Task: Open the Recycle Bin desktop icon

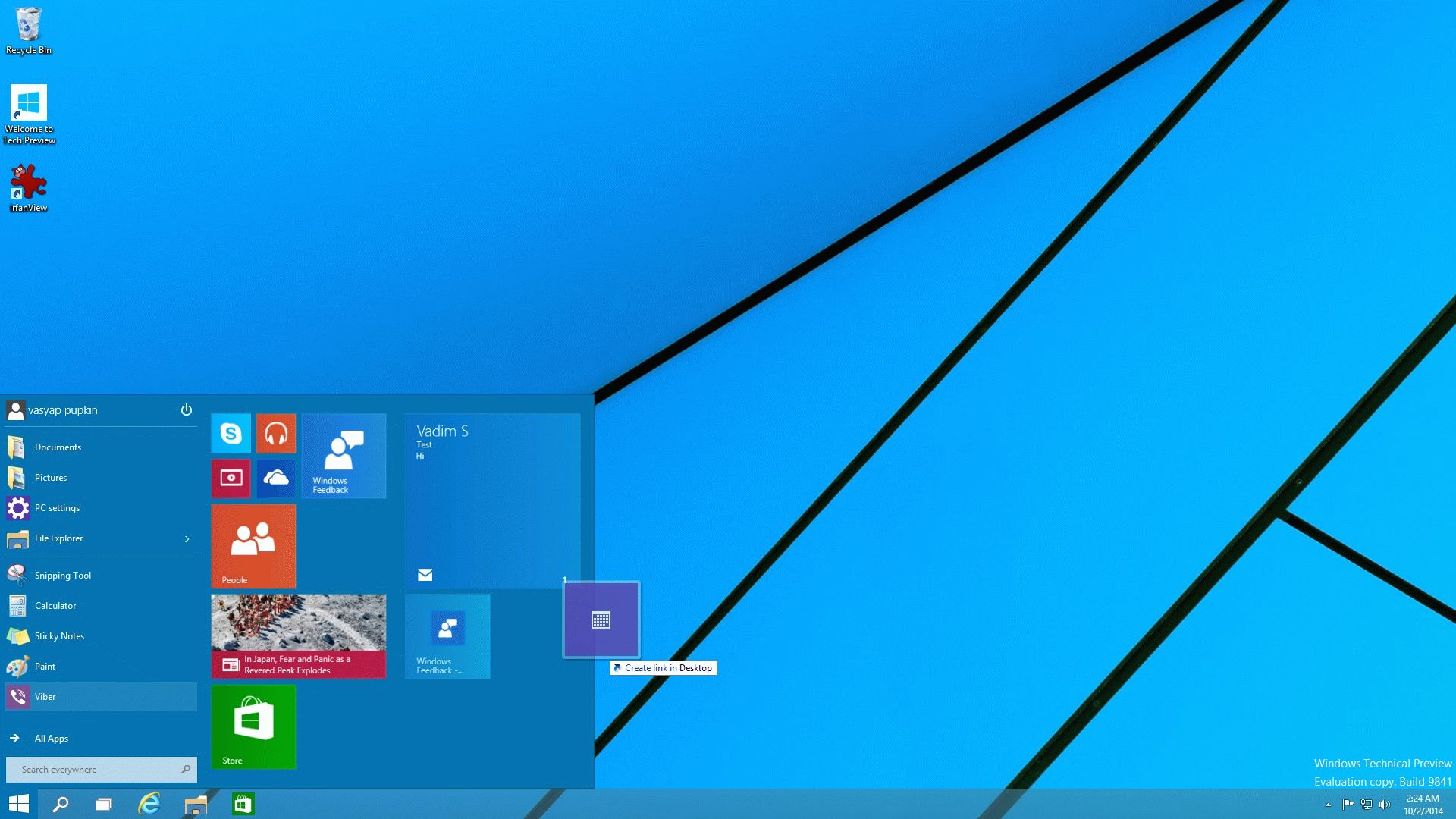Action: [29, 31]
